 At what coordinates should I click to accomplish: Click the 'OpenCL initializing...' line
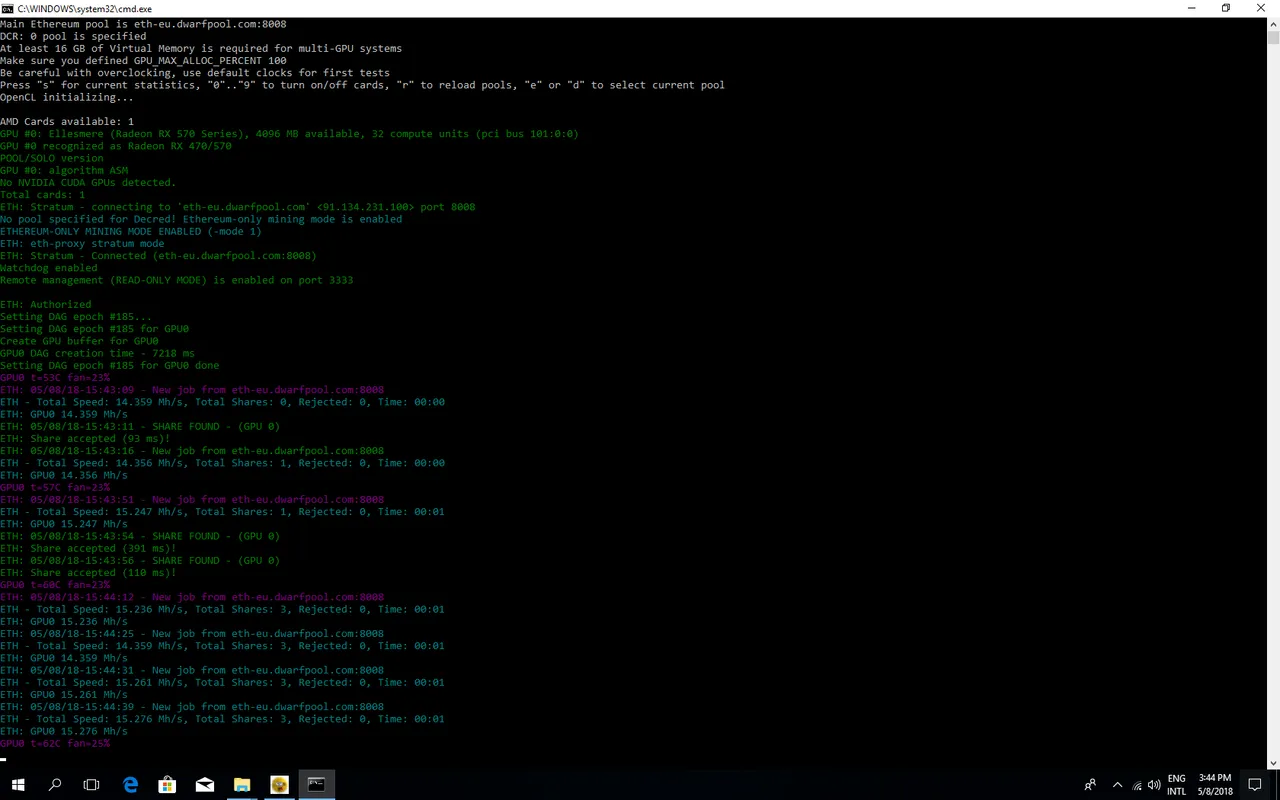tap(67, 97)
